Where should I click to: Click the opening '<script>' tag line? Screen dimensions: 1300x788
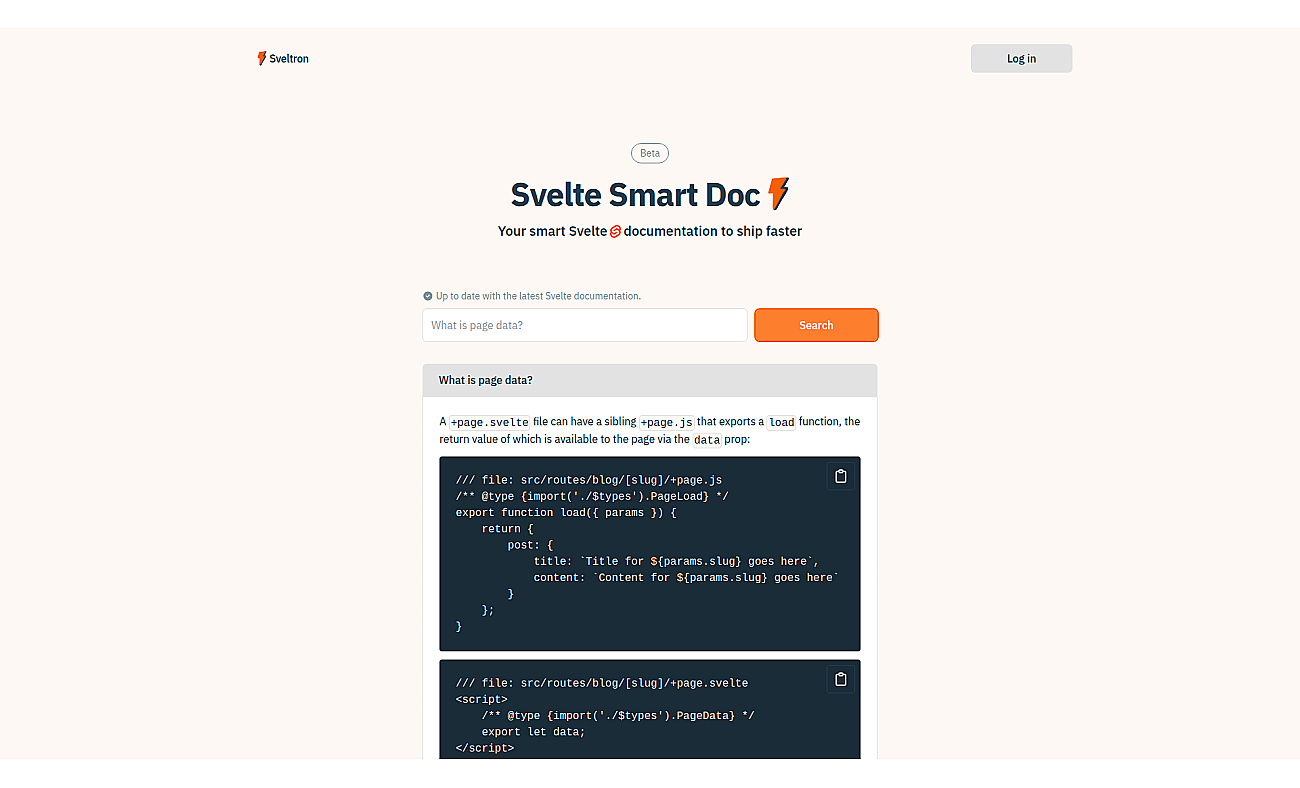[x=482, y=699]
